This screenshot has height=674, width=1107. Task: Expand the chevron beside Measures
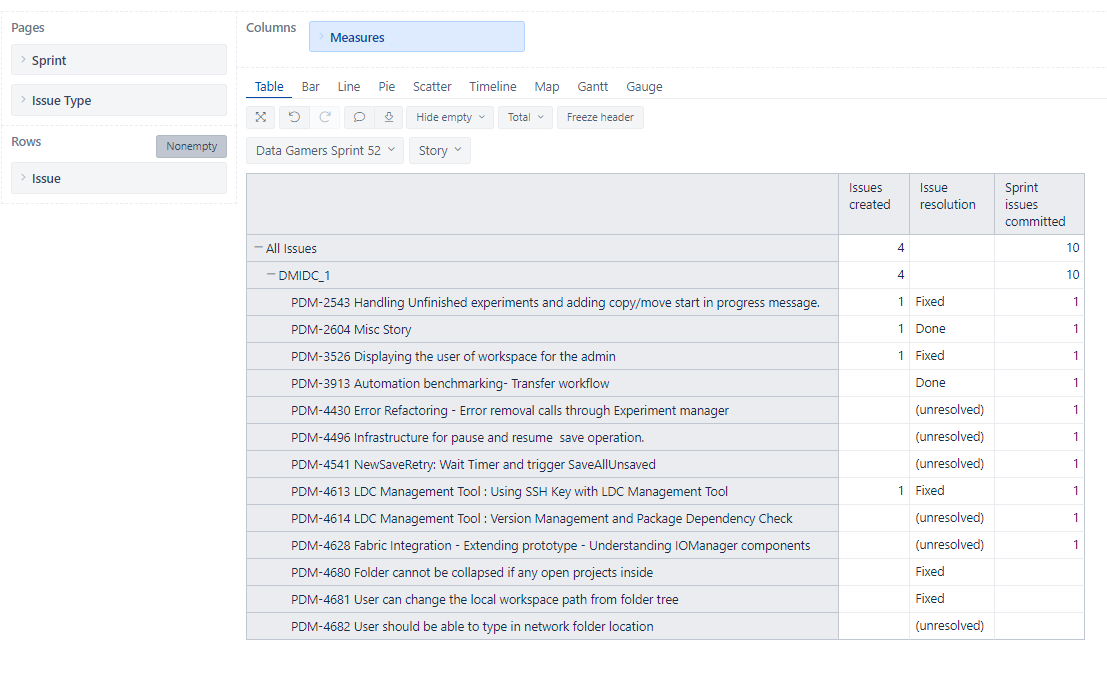click(x=321, y=37)
